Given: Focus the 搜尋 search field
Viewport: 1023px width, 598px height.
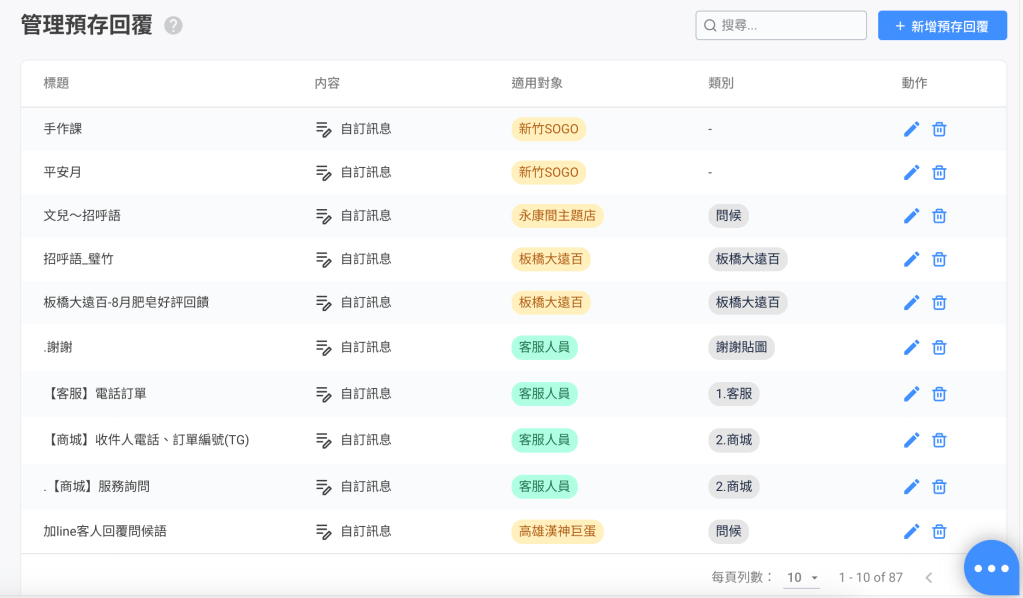Looking at the screenshot, I should (x=790, y=26).
